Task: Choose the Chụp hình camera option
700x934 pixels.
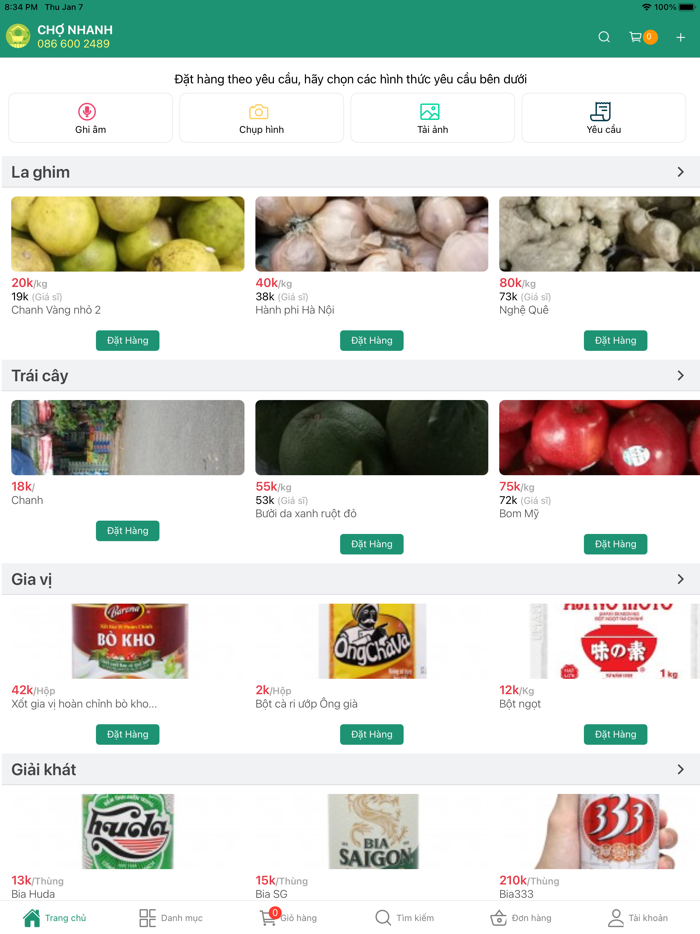Action: (262, 118)
